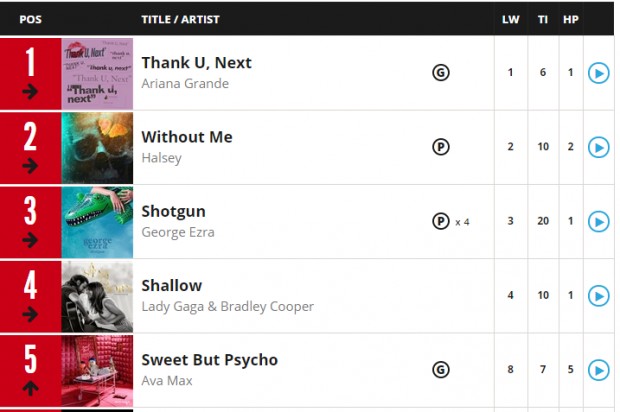Play the Shotgun track preview
The image size is (620, 412).
click(598, 222)
